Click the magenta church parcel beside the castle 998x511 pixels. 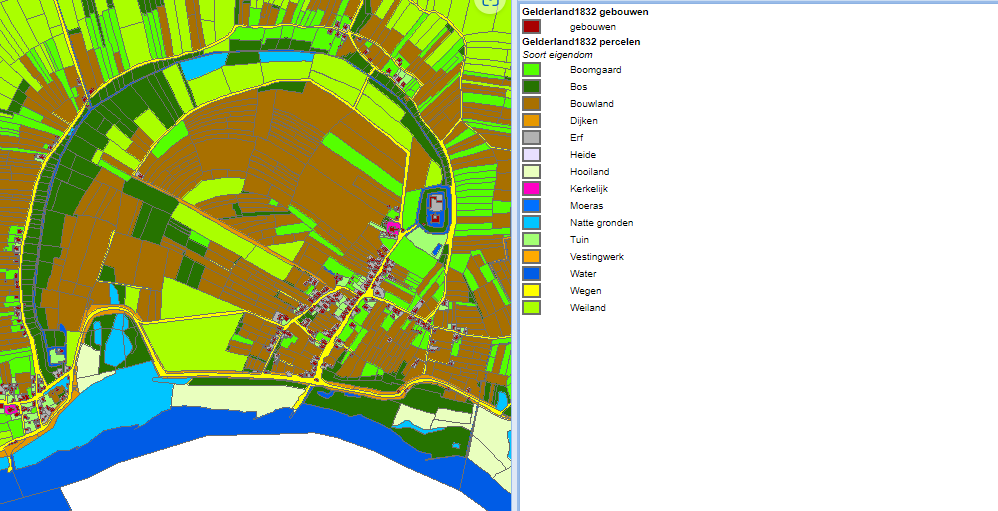tap(393, 227)
